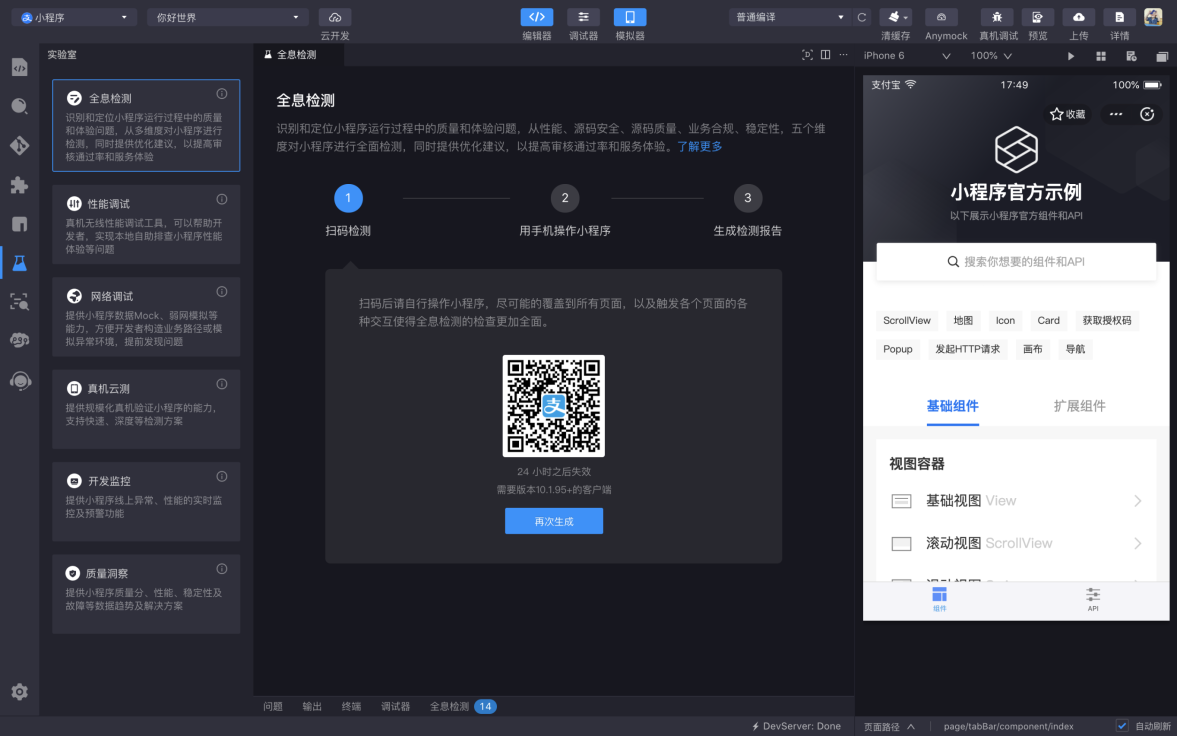Click the info icon on 质量洞察 card

click(222, 569)
